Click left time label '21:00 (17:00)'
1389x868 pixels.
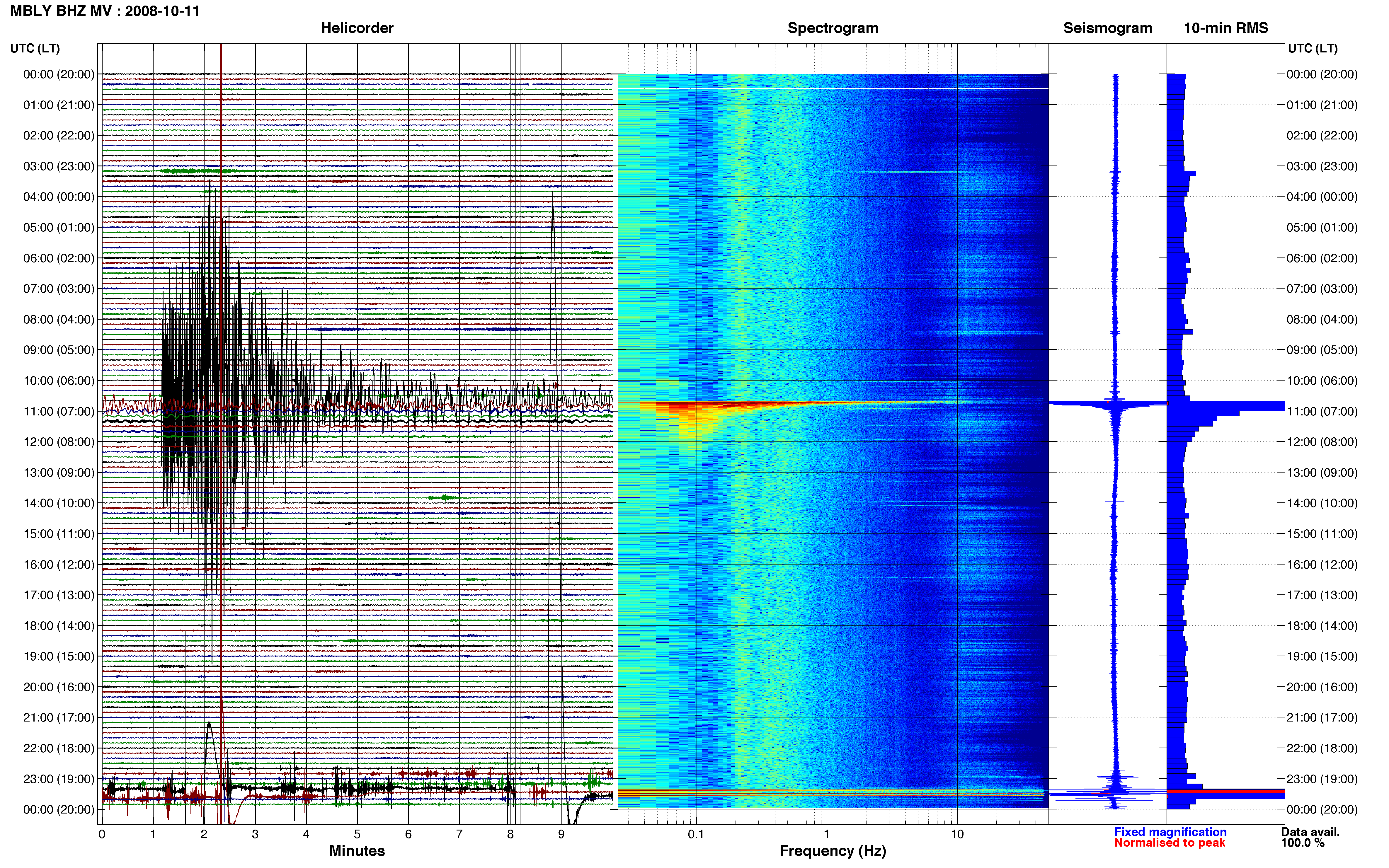point(59,718)
